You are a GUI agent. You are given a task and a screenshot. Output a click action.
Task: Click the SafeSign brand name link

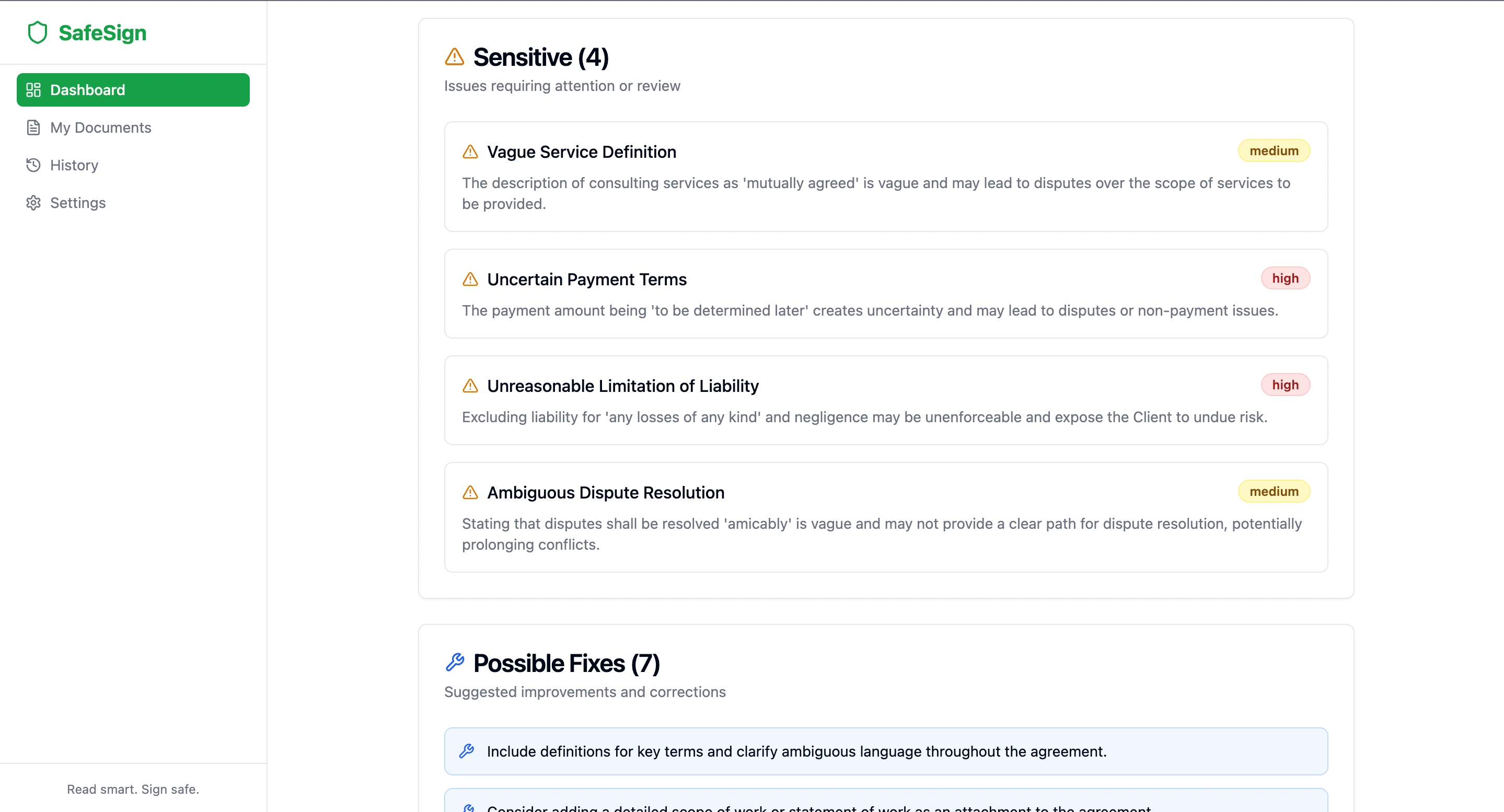[102, 33]
